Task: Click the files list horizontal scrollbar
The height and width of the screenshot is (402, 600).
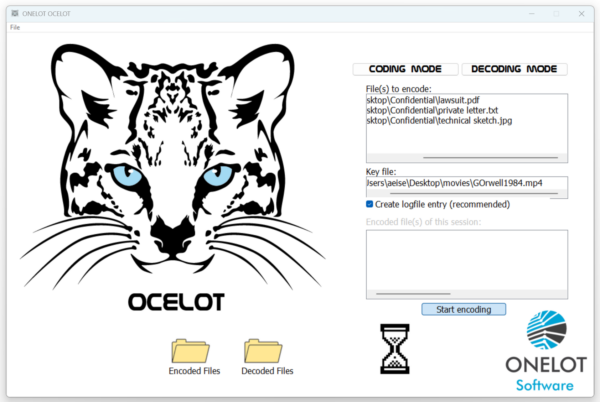Action: 490,157
